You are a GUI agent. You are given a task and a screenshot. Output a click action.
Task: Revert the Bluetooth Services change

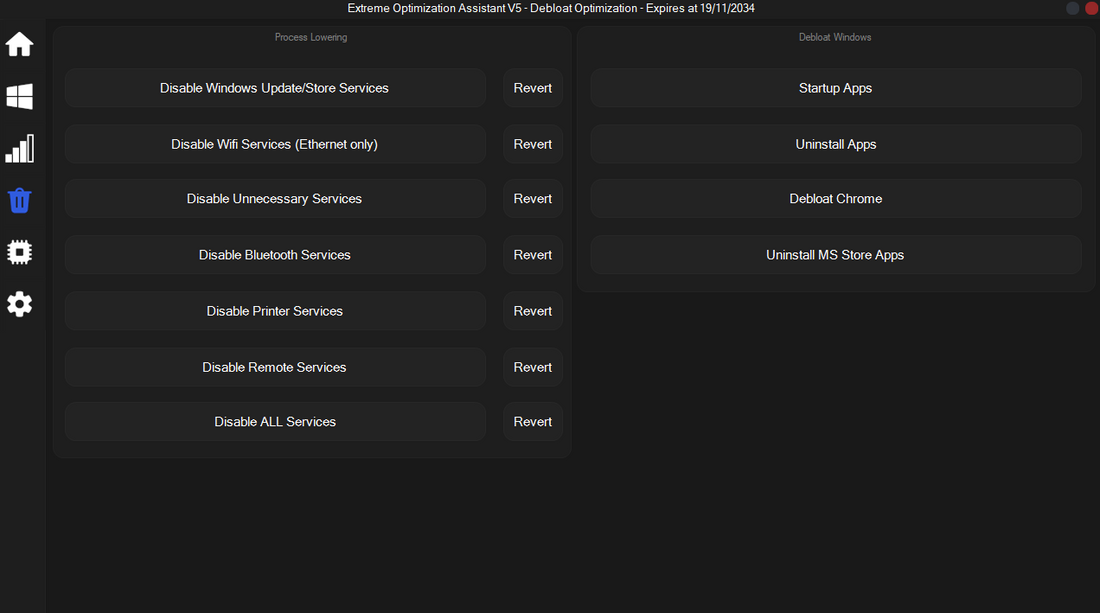(532, 254)
